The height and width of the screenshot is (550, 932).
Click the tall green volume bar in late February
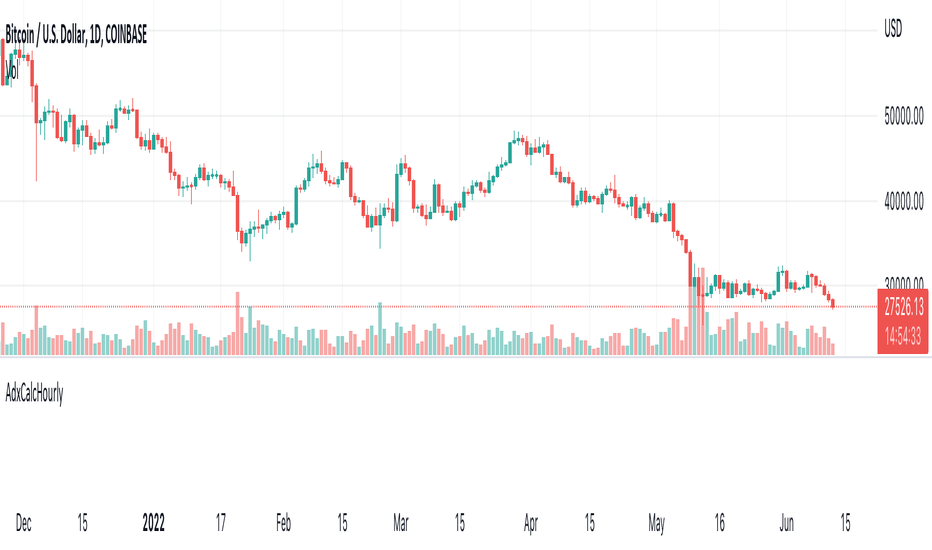point(380,329)
